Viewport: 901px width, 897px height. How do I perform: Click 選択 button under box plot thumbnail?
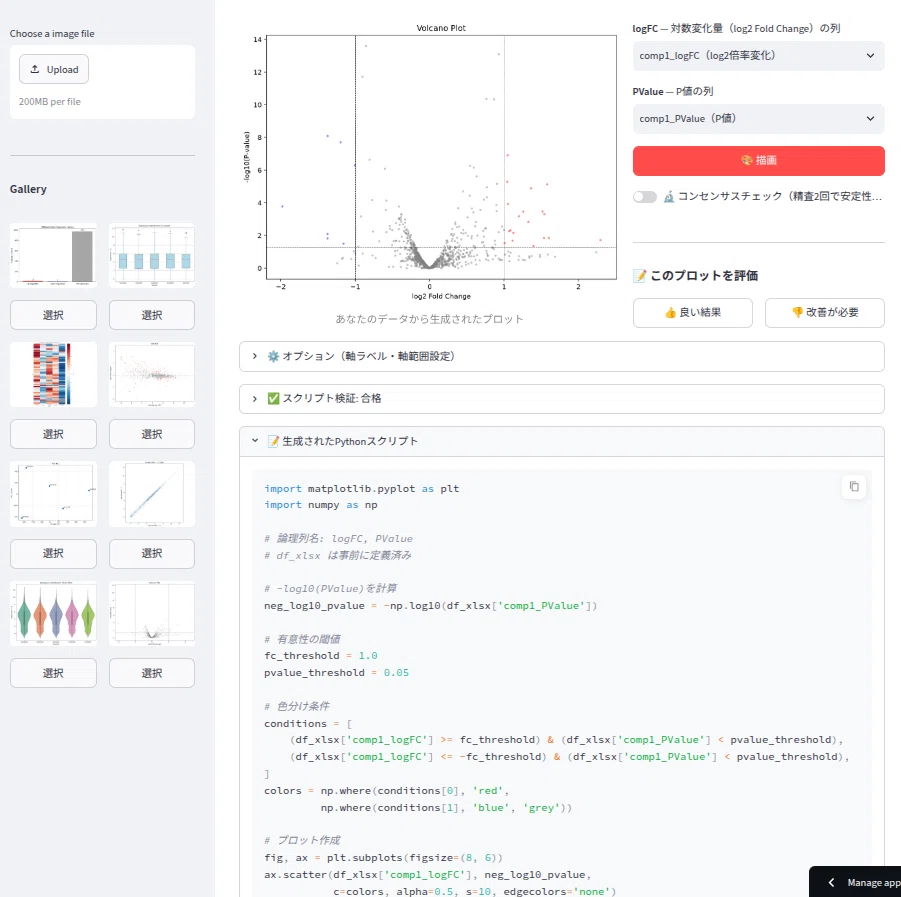pyautogui.click(x=152, y=315)
